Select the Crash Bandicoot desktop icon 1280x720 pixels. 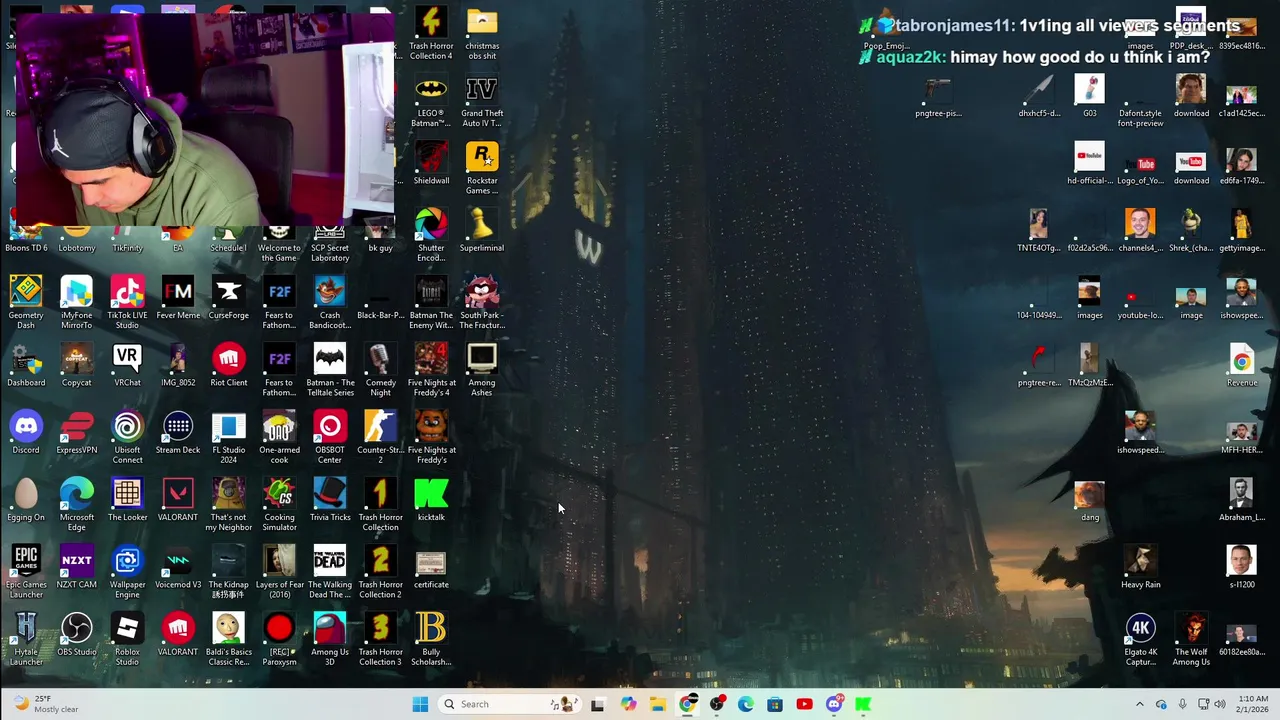330,302
